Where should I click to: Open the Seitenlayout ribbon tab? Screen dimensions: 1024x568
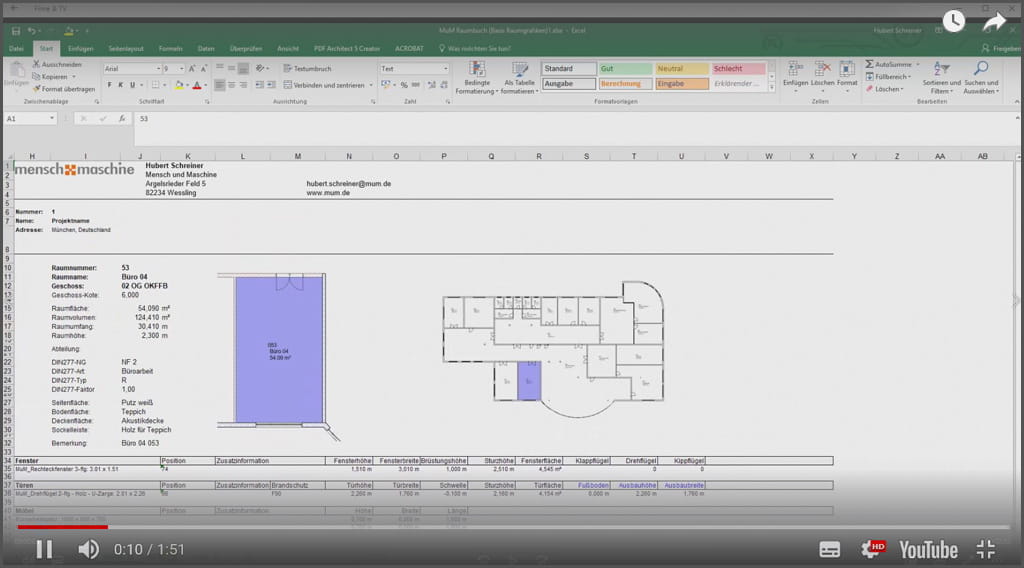(125, 48)
